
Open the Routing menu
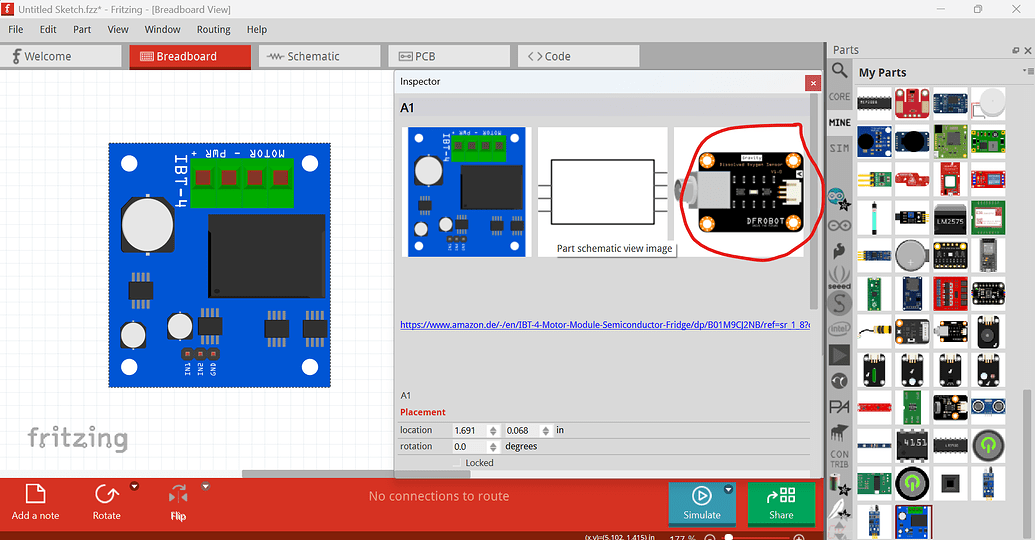[x=213, y=30]
